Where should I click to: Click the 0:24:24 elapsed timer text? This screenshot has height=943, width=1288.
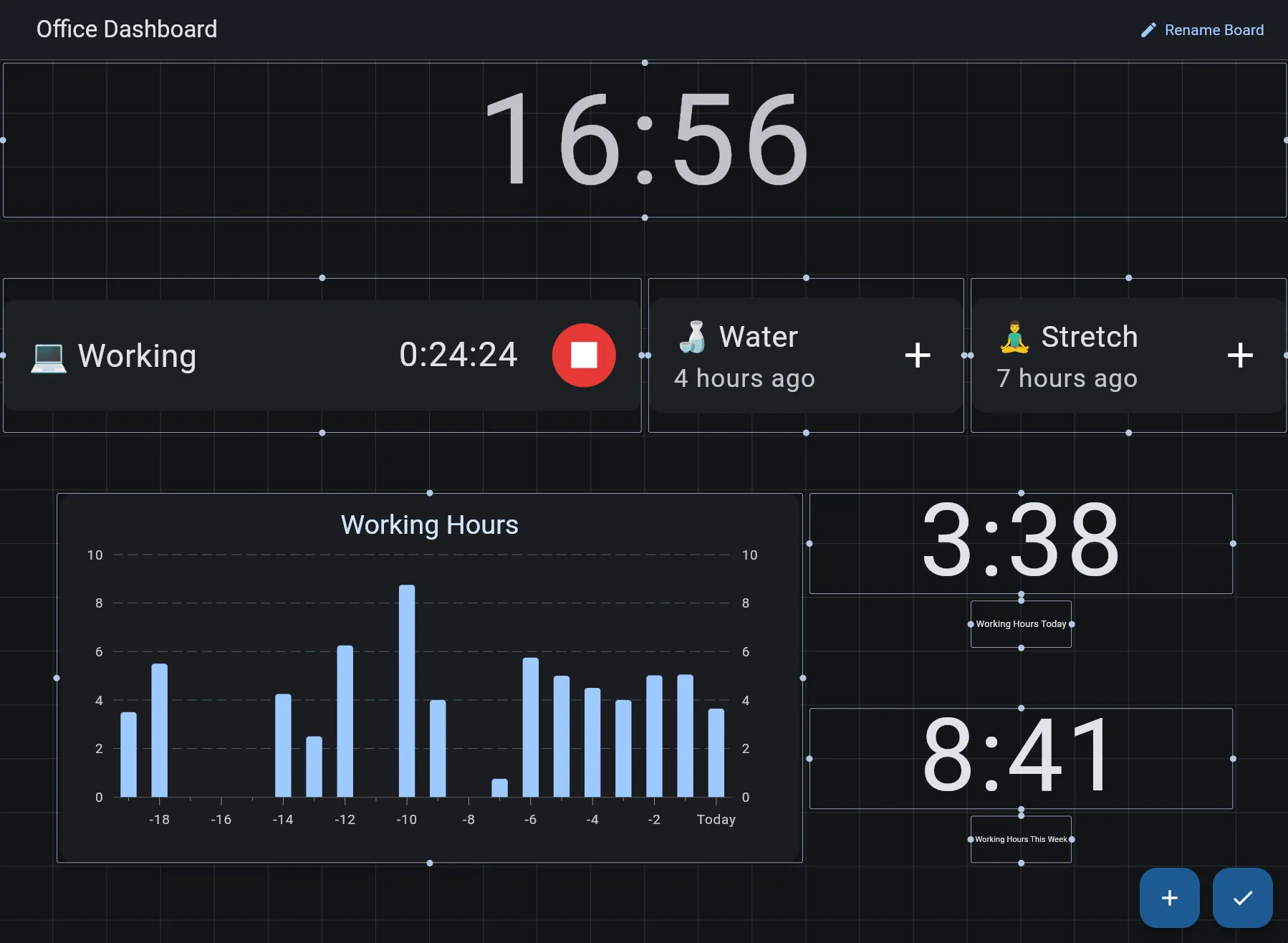click(x=458, y=353)
